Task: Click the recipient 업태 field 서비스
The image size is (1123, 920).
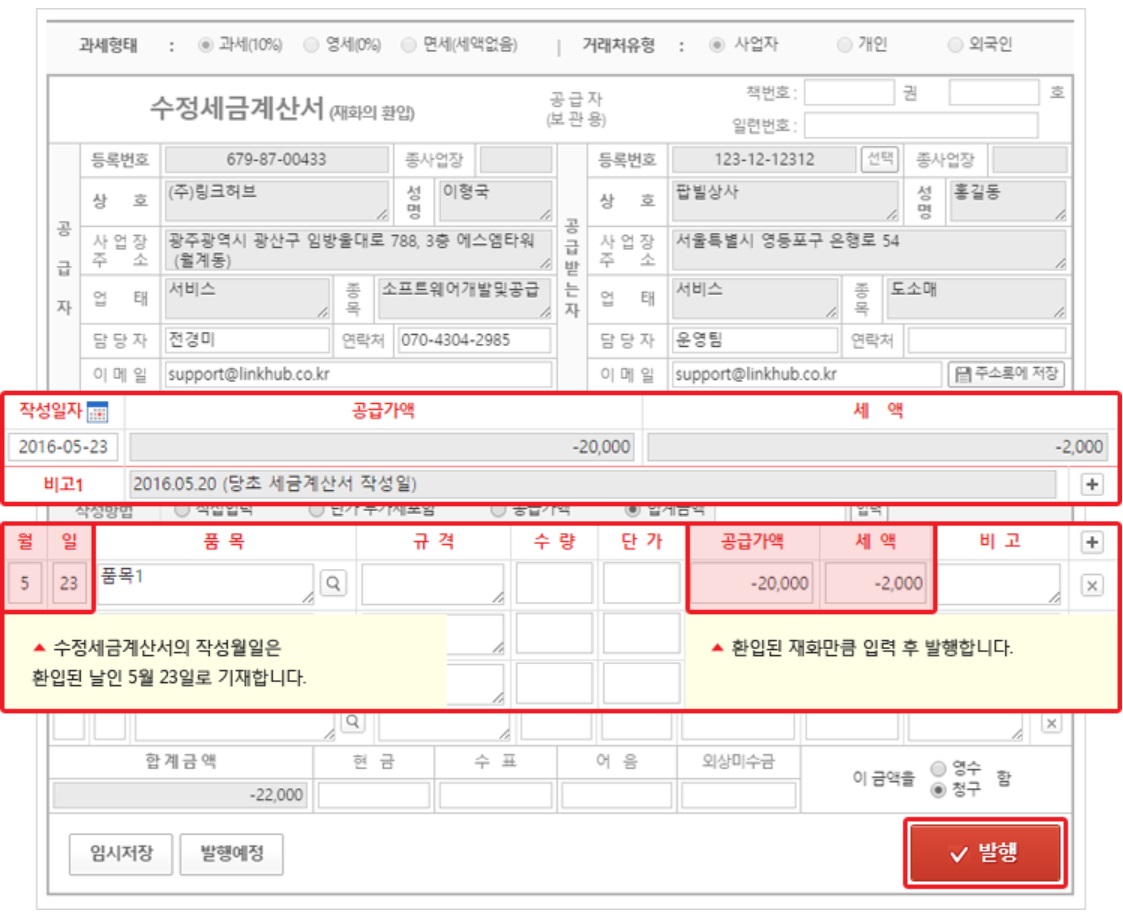Action: click(755, 298)
